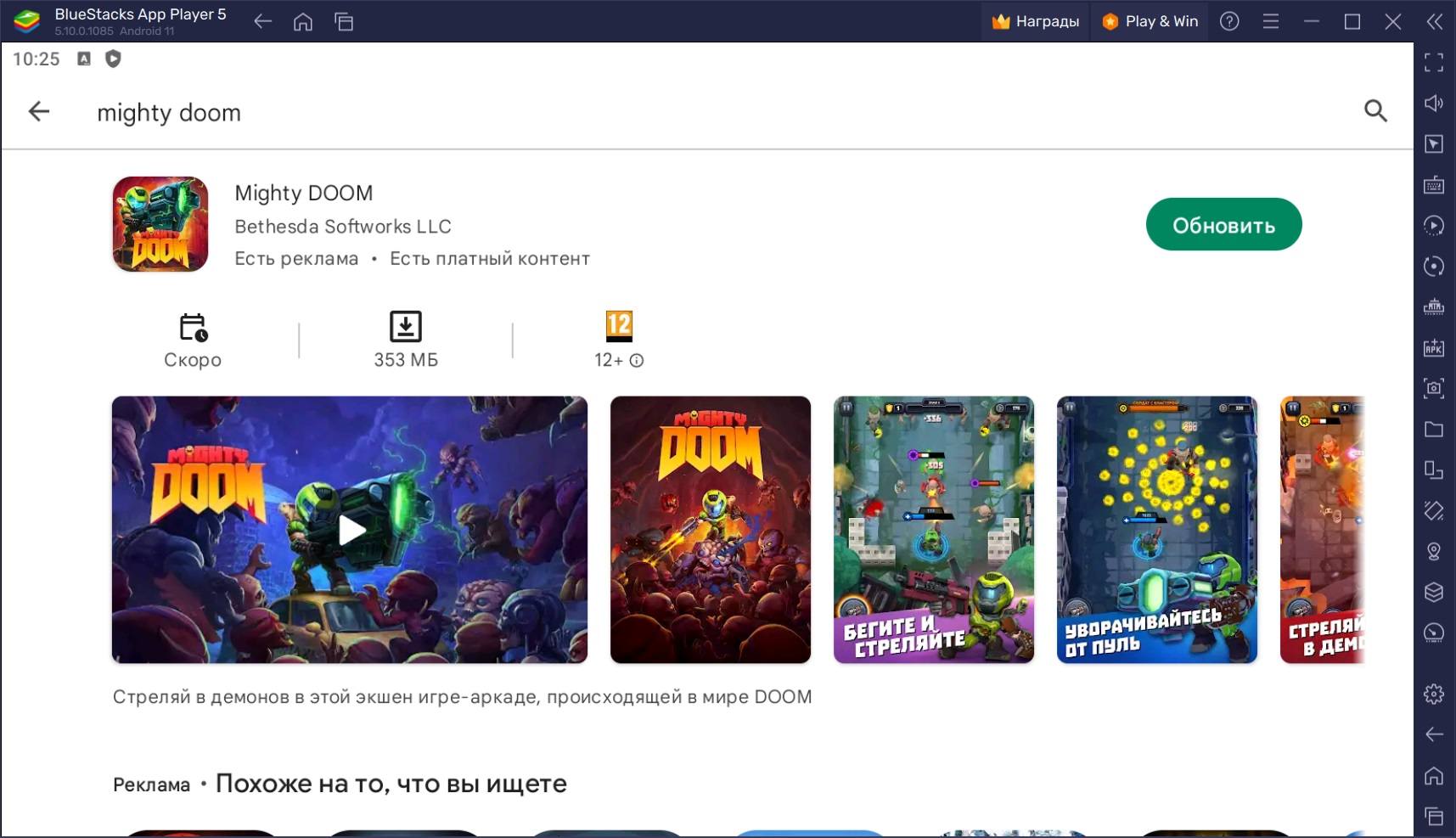Click the 'mighty doom' search field
1456x838 pixels.
click(169, 112)
